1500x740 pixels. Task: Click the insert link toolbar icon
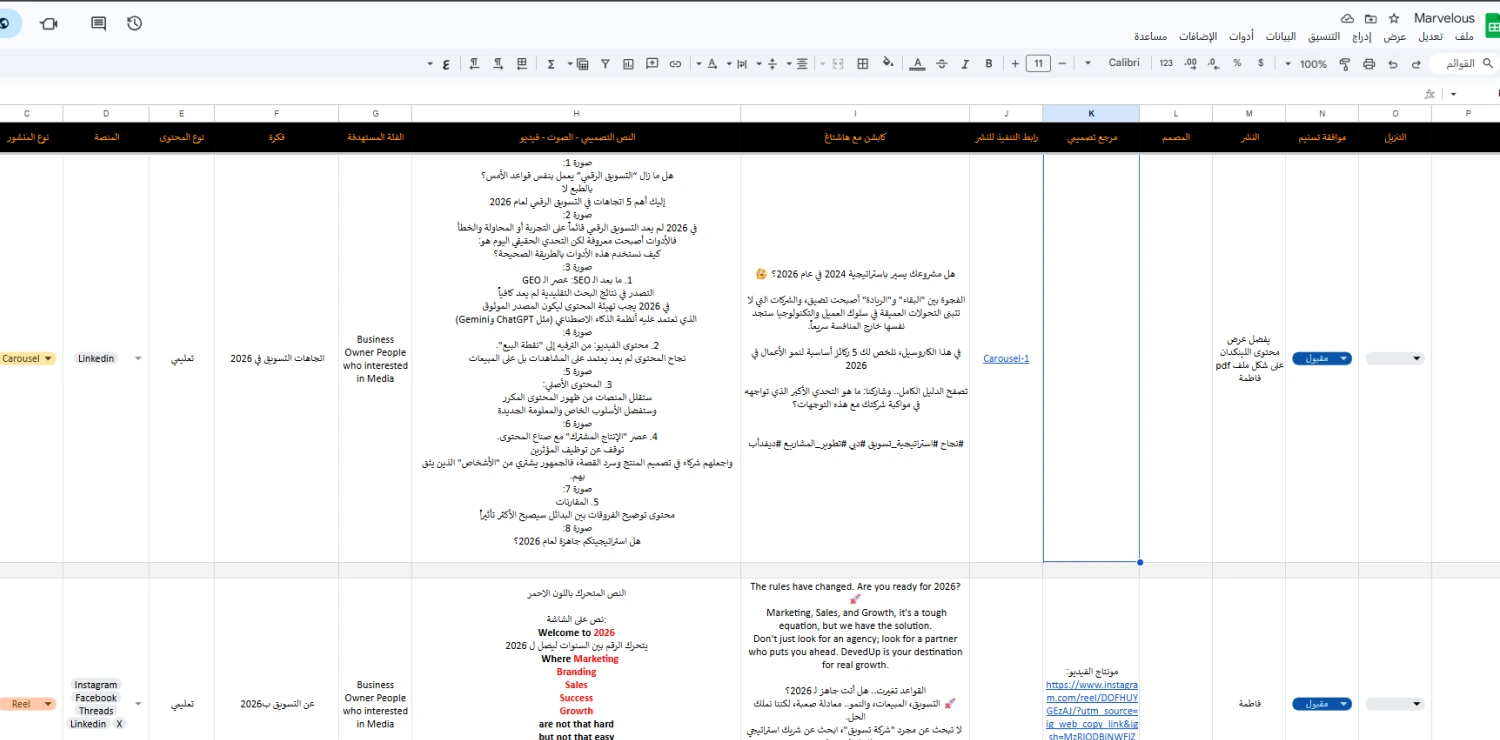point(675,63)
